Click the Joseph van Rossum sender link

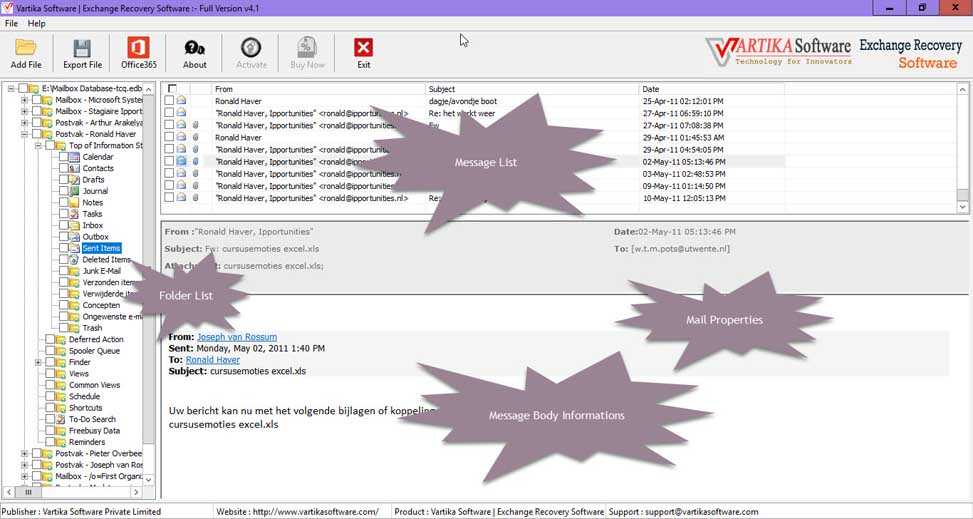[x=237, y=337]
